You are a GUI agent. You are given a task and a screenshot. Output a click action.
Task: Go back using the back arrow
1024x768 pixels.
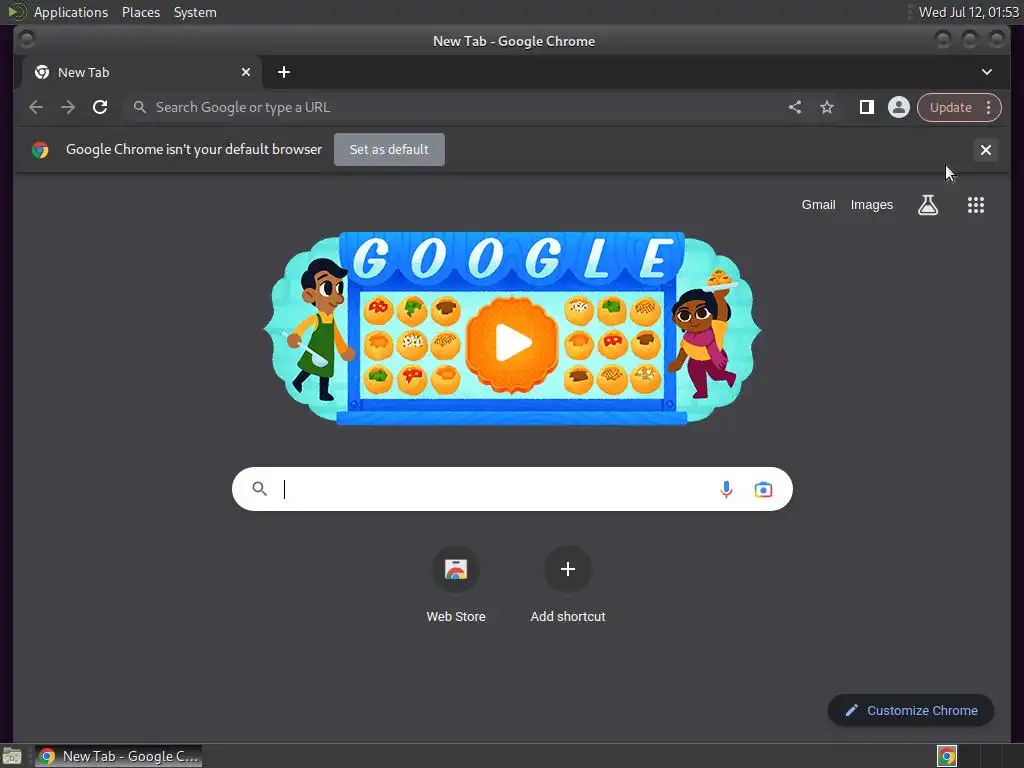tap(36, 107)
